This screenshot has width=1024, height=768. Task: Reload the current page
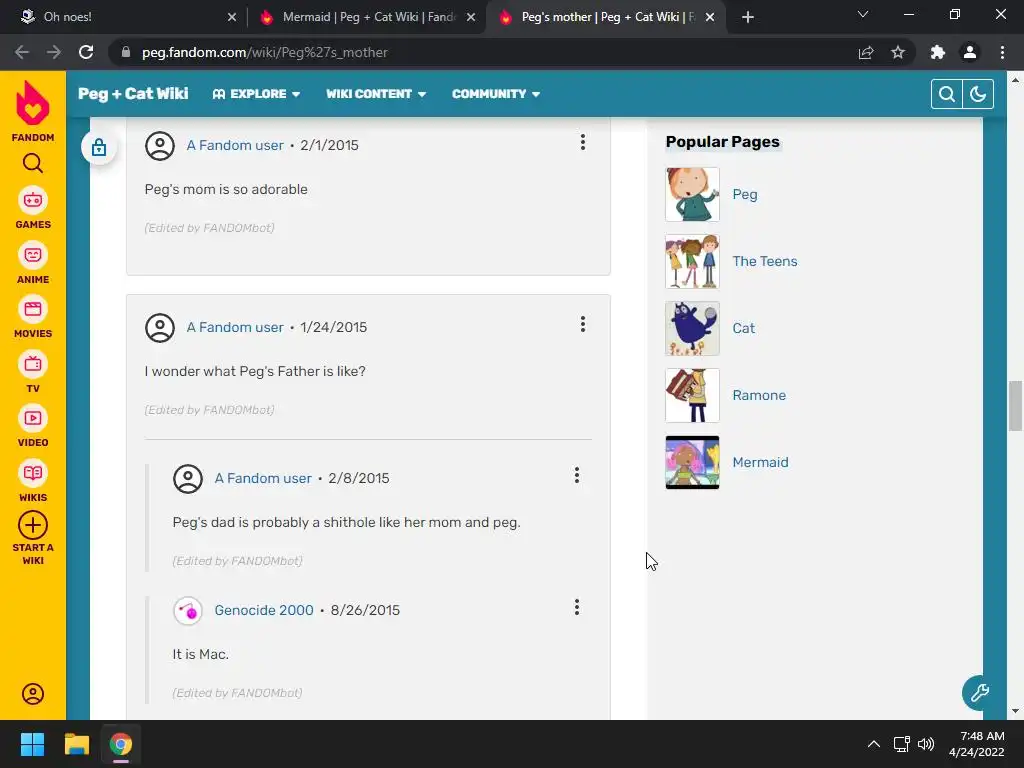pyautogui.click(x=86, y=52)
